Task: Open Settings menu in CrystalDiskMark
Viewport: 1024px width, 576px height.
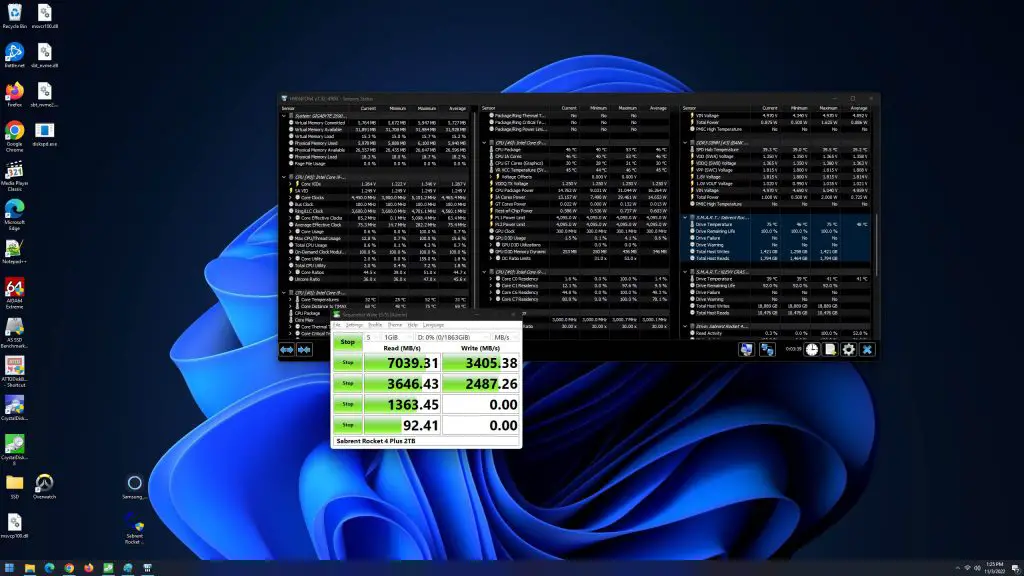Action: tap(354, 325)
